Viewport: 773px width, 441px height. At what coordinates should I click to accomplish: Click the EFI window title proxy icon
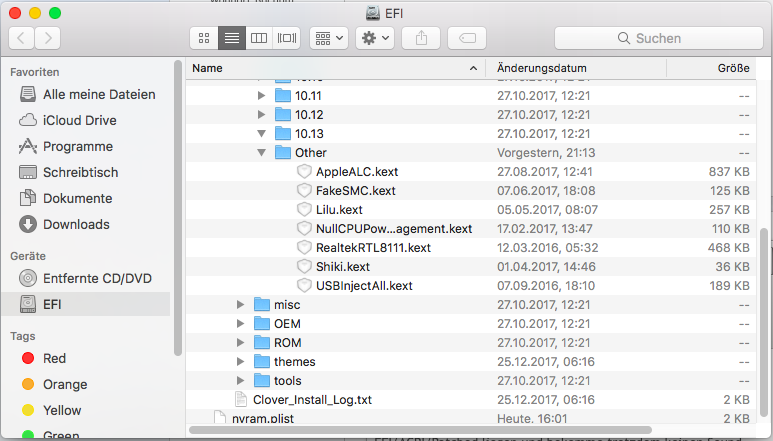[x=373, y=13]
